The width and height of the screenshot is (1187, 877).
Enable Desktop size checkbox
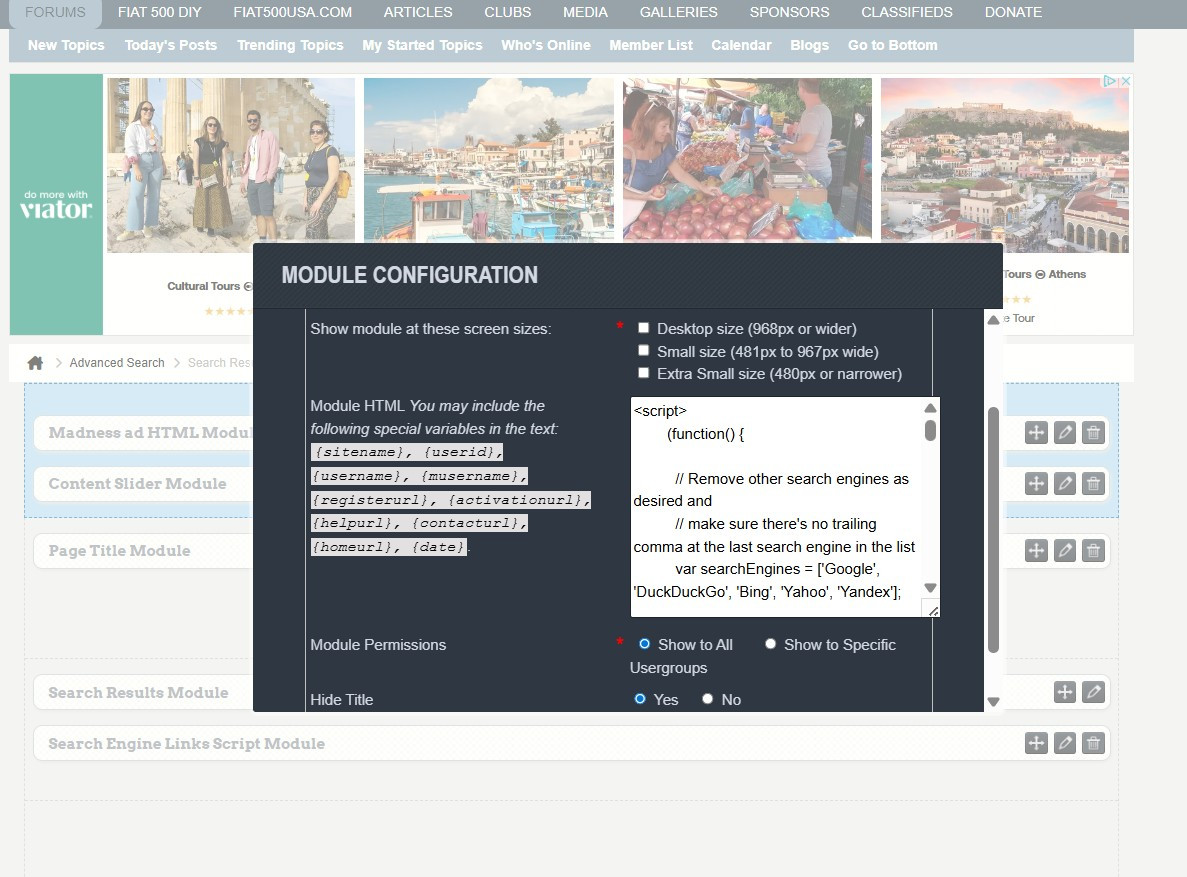[643, 328]
